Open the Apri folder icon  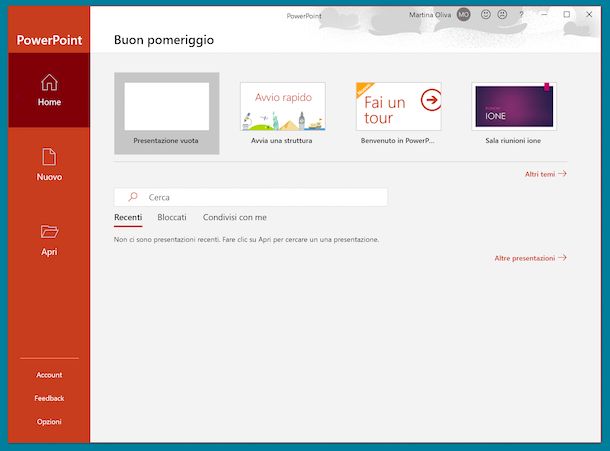[x=49, y=232]
